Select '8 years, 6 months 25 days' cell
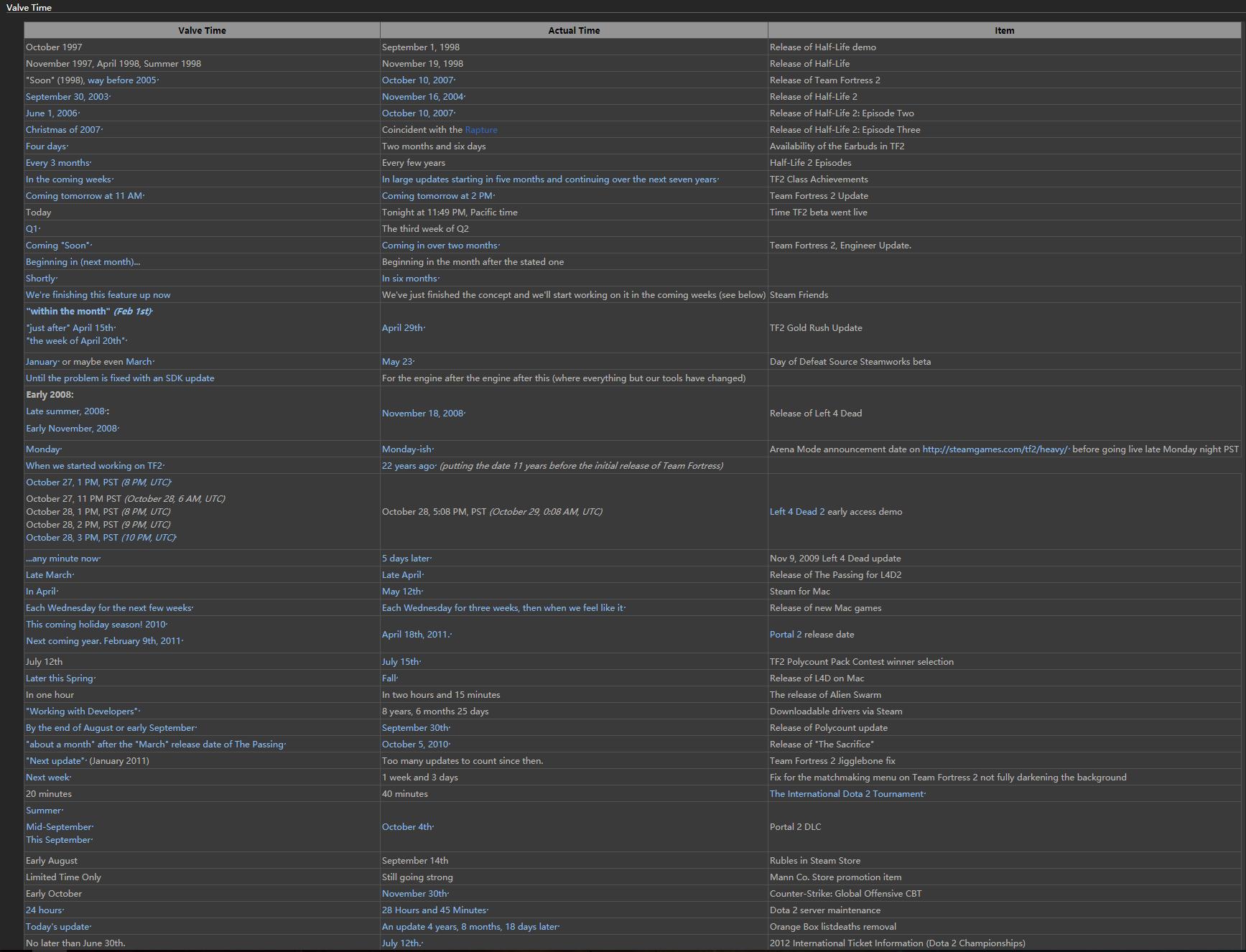Screen dimensions: 1246x952 [x=574, y=711]
